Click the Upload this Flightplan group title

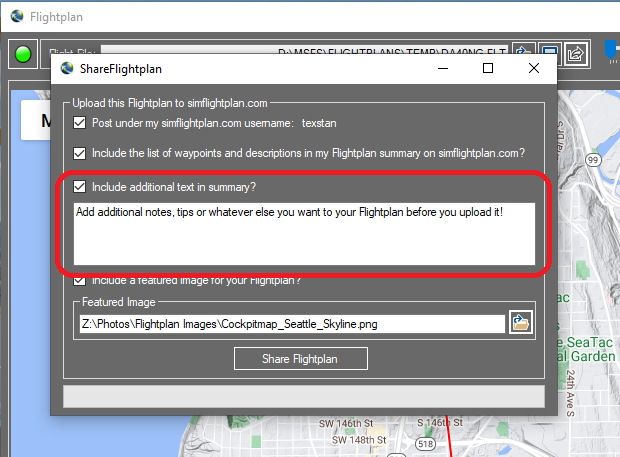pyautogui.click(x=170, y=103)
